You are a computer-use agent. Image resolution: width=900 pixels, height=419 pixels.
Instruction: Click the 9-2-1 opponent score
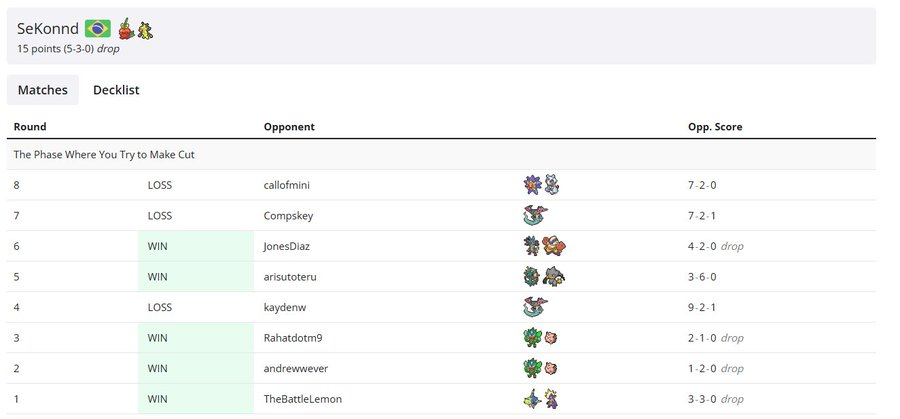[x=702, y=307]
